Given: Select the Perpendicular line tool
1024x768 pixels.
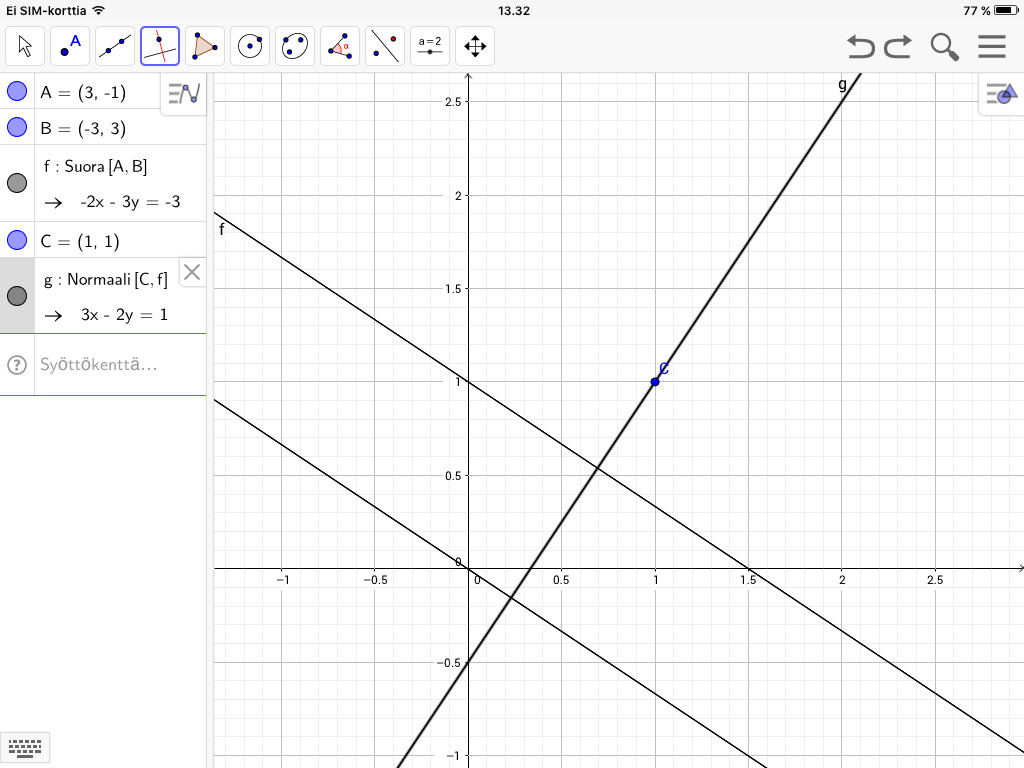Looking at the screenshot, I should pos(160,45).
